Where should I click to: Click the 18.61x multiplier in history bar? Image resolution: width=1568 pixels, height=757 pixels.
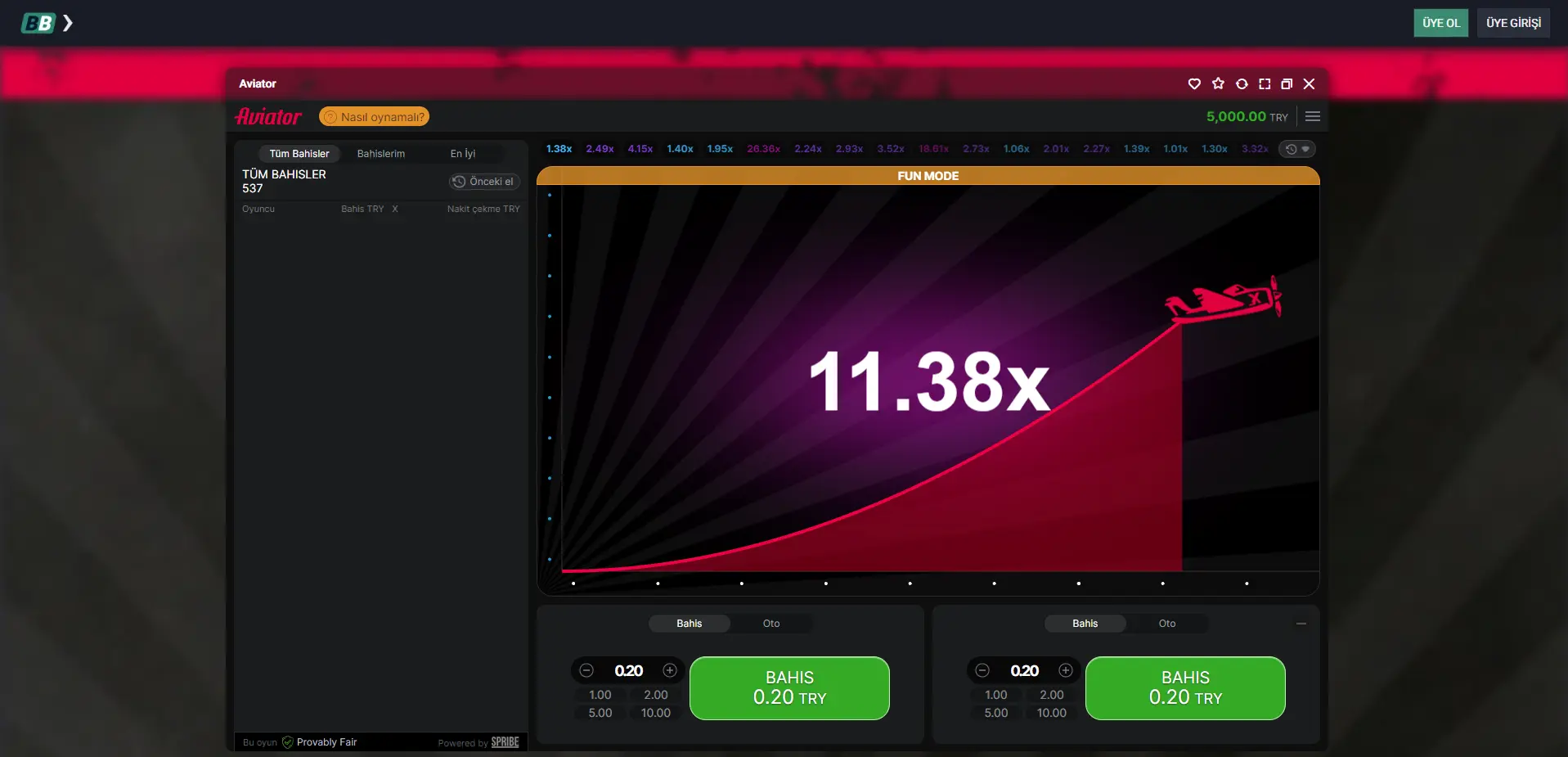coord(933,149)
